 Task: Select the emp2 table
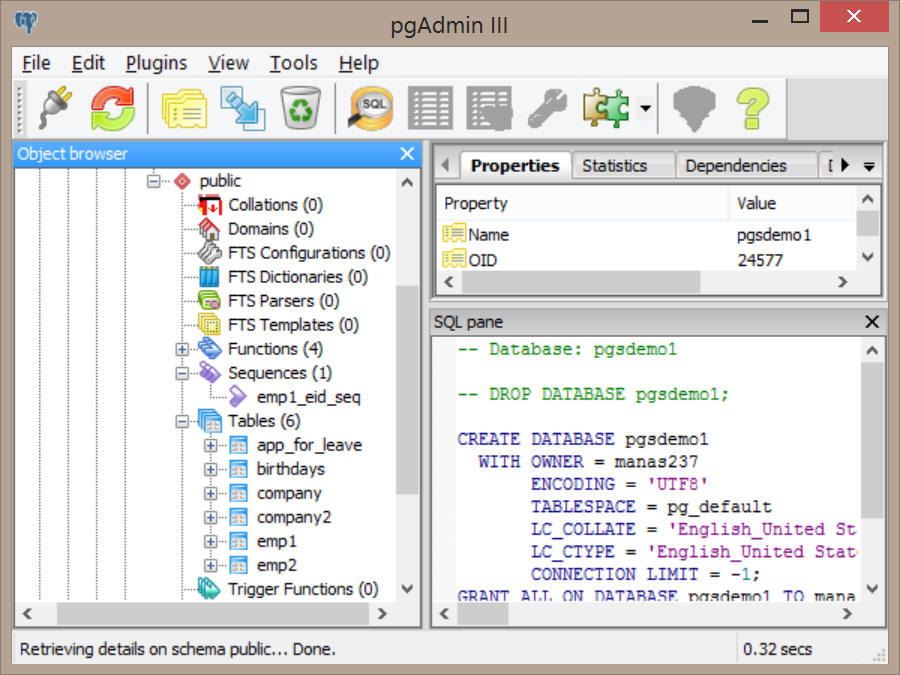click(x=277, y=566)
